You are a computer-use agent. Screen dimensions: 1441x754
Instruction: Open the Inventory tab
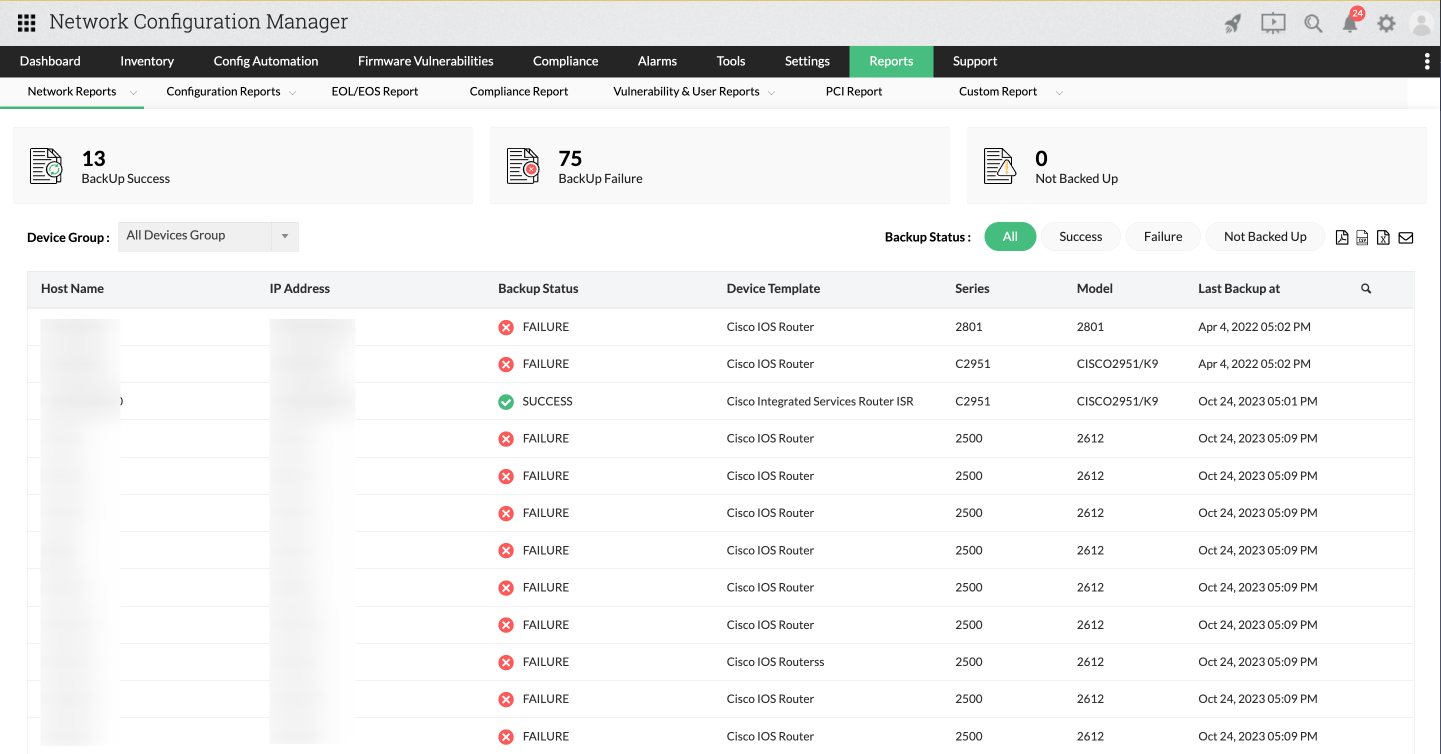(147, 61)
